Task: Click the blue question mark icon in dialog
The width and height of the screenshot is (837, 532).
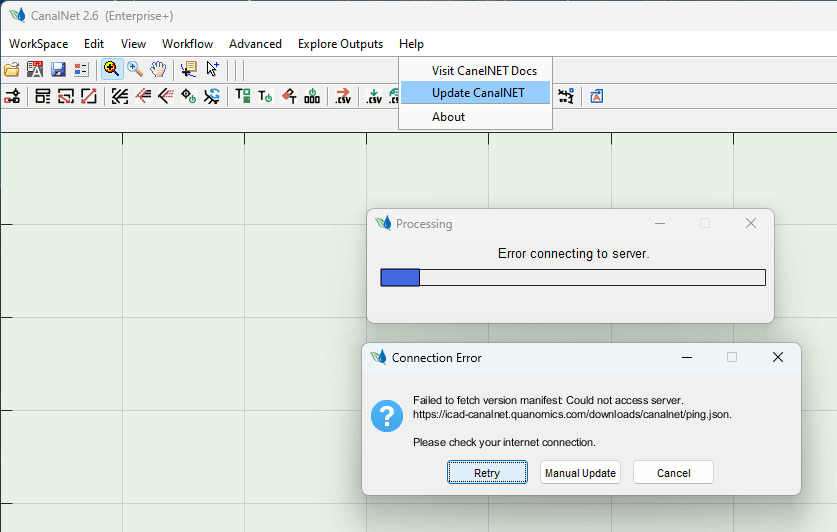Action: (x=387, y=416)
